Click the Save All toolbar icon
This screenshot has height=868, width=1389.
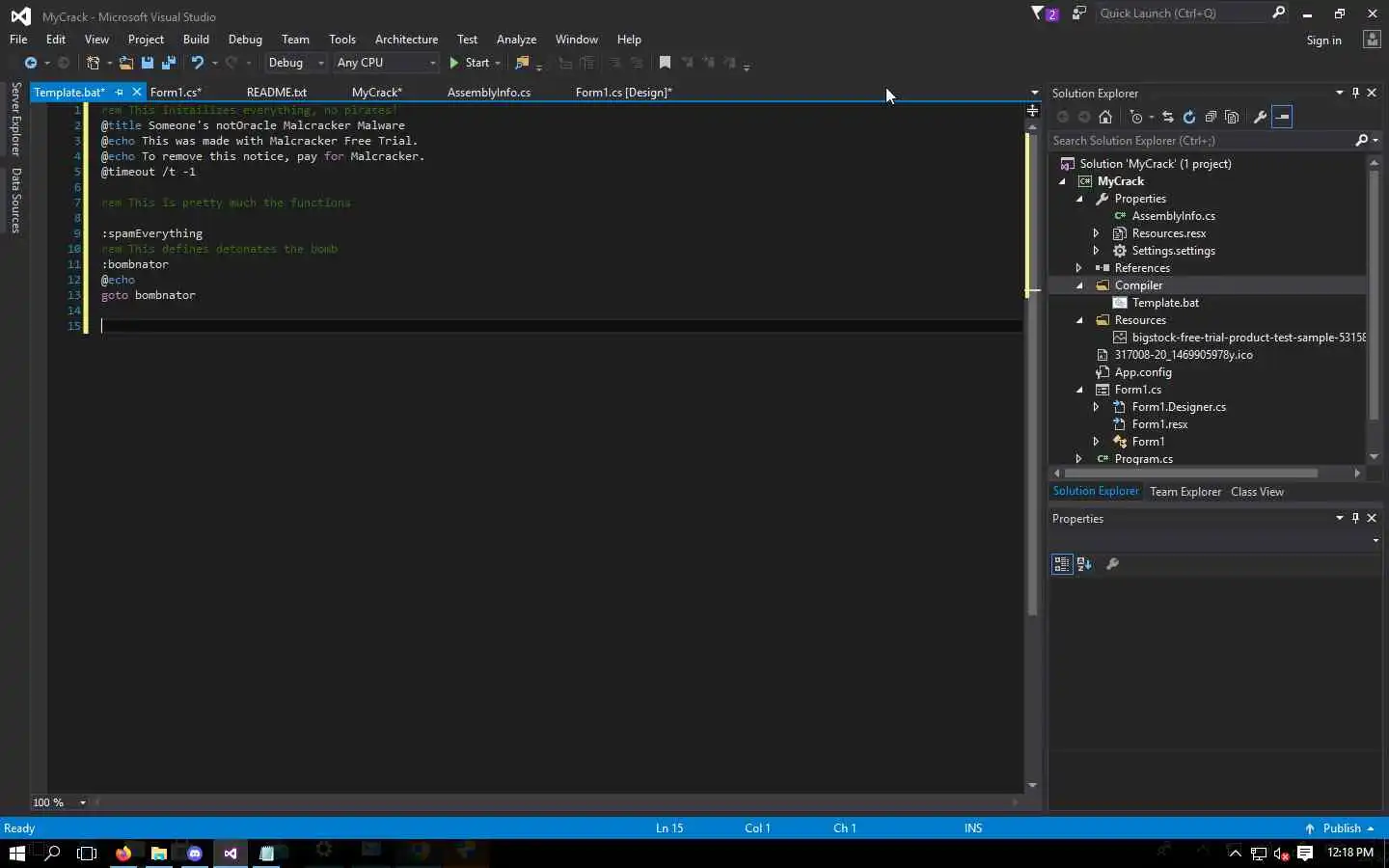(x=169, y=63)
